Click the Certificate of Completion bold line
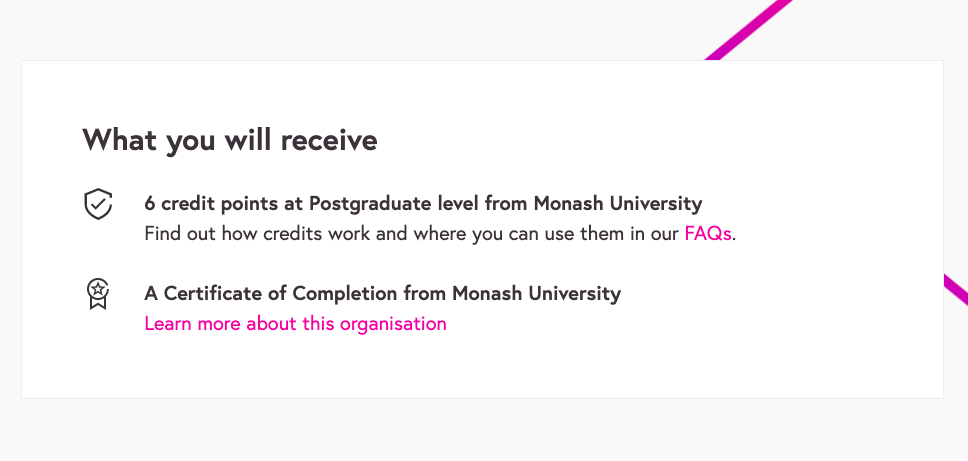Viewport: 968px width, 461px height. (382, 294)
